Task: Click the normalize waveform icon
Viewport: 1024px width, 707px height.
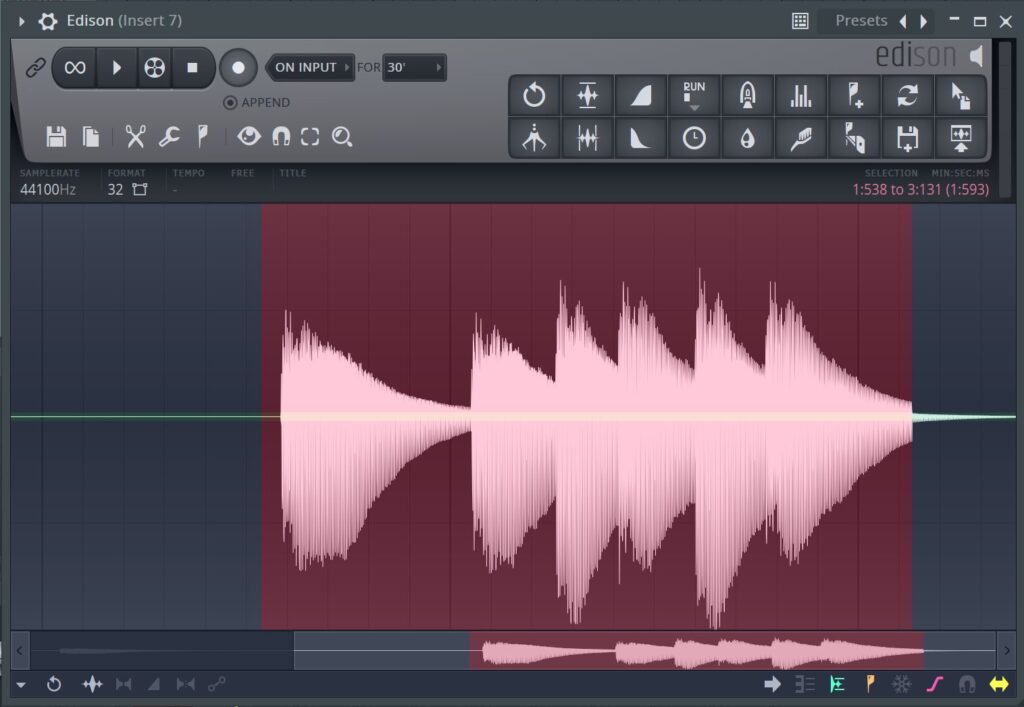Action: tap(587, 95)
